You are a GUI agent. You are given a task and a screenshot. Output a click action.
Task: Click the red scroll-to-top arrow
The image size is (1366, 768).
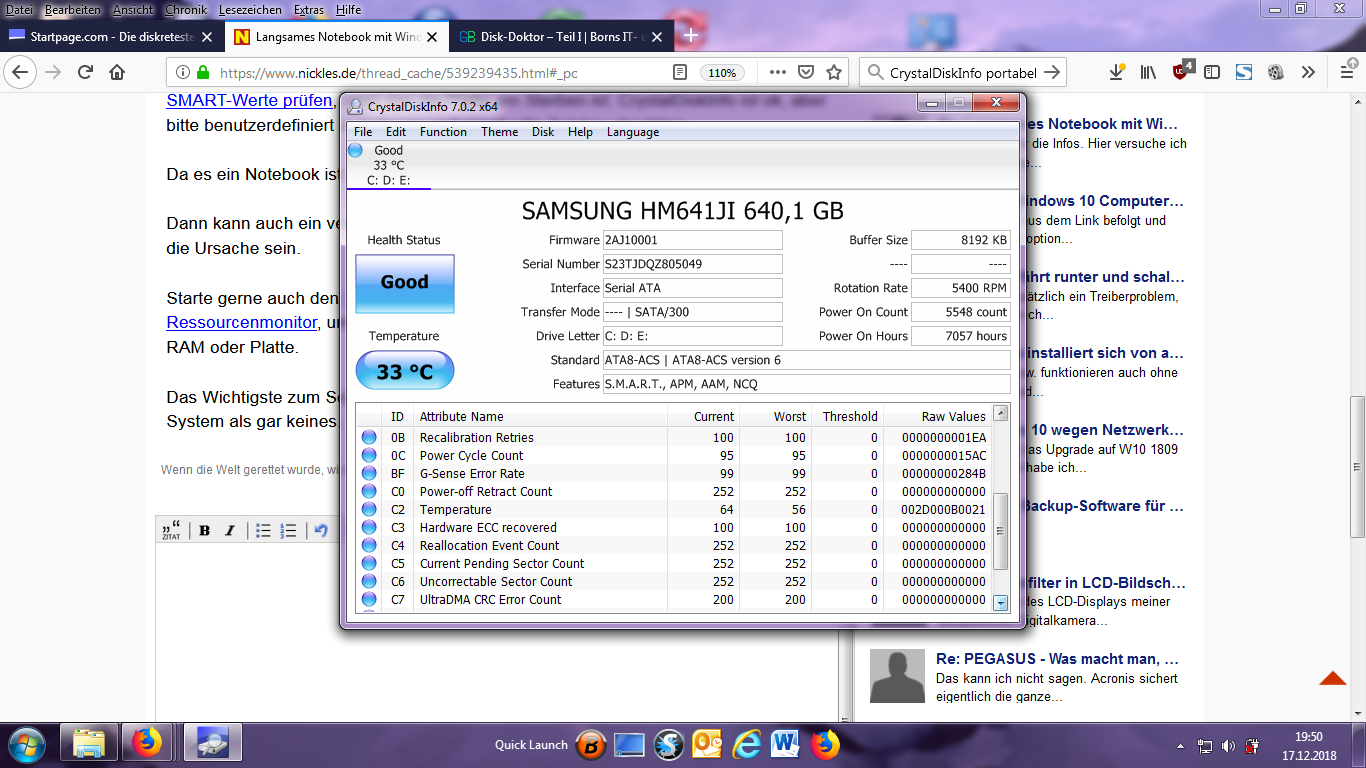[1332, 679]
